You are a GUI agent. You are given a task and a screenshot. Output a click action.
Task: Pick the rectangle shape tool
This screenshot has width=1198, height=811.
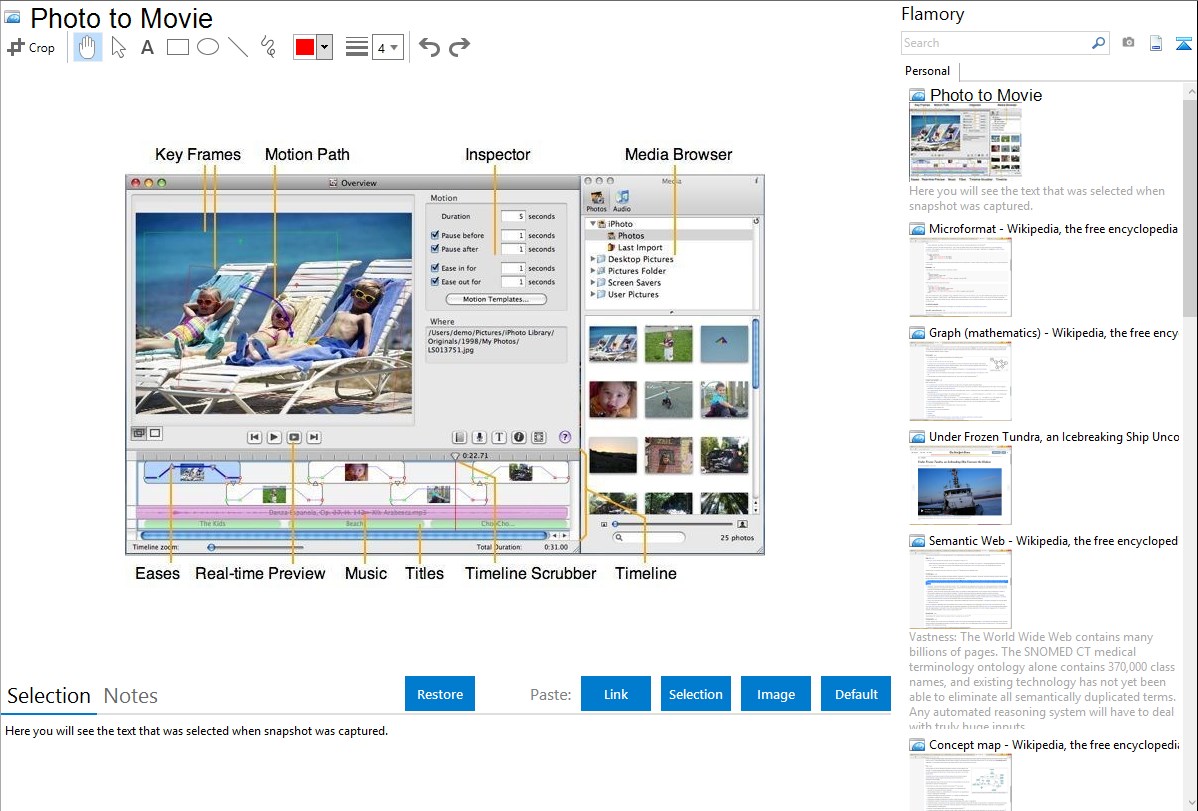(x=177, y=47)
